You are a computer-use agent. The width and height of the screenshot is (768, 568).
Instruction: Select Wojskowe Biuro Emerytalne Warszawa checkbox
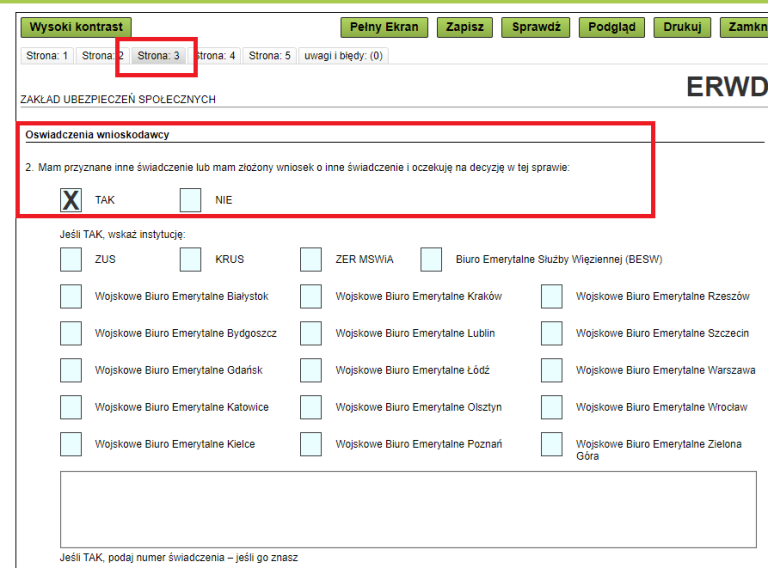pyautogui.click(x=552, y=371)
